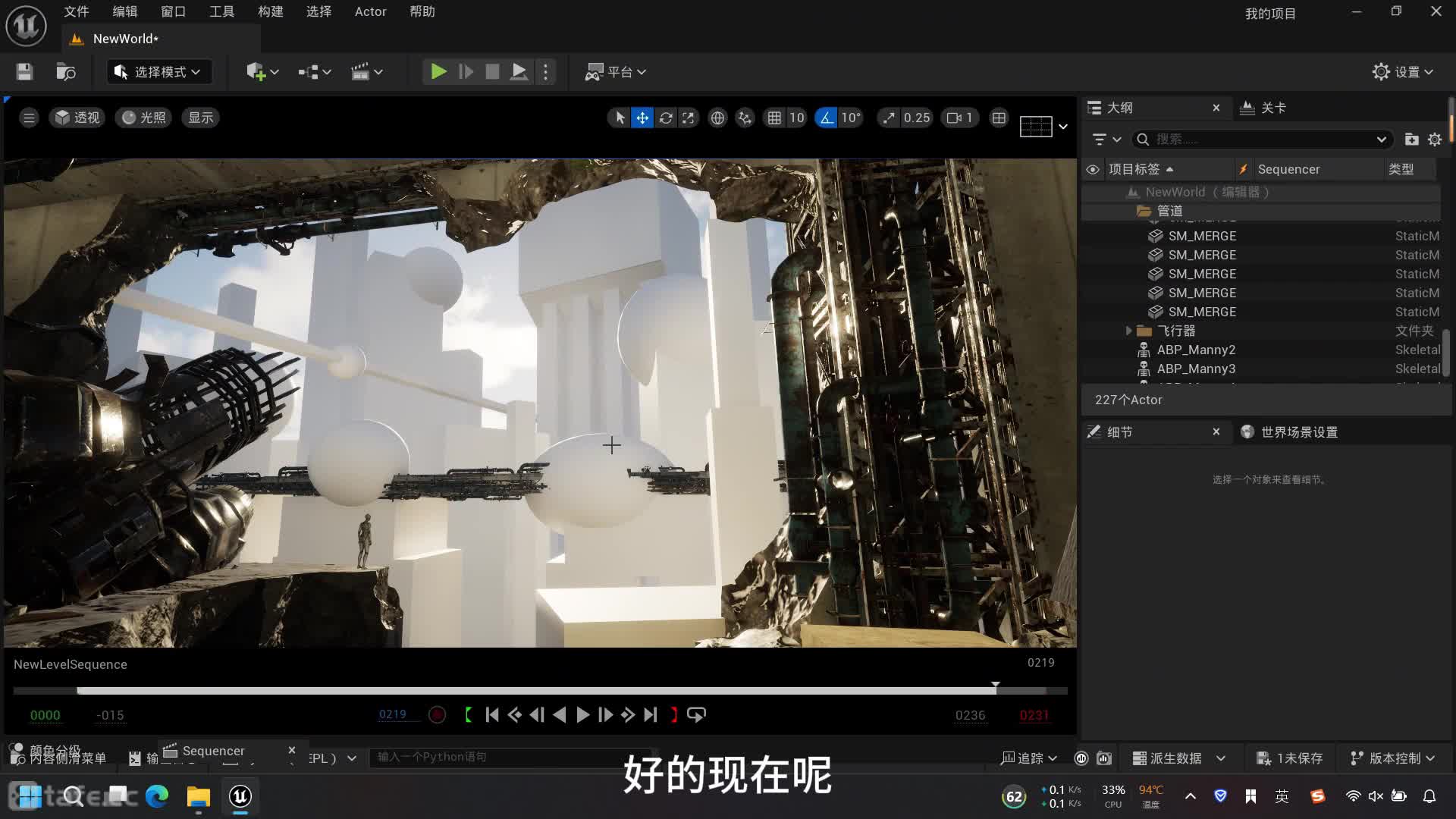Open the content browser icon beside the save icon

point(66,72)
